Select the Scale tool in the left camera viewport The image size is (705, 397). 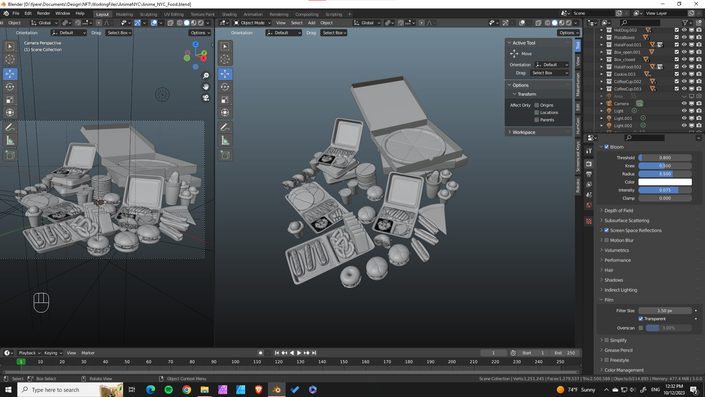pos(10,100)
